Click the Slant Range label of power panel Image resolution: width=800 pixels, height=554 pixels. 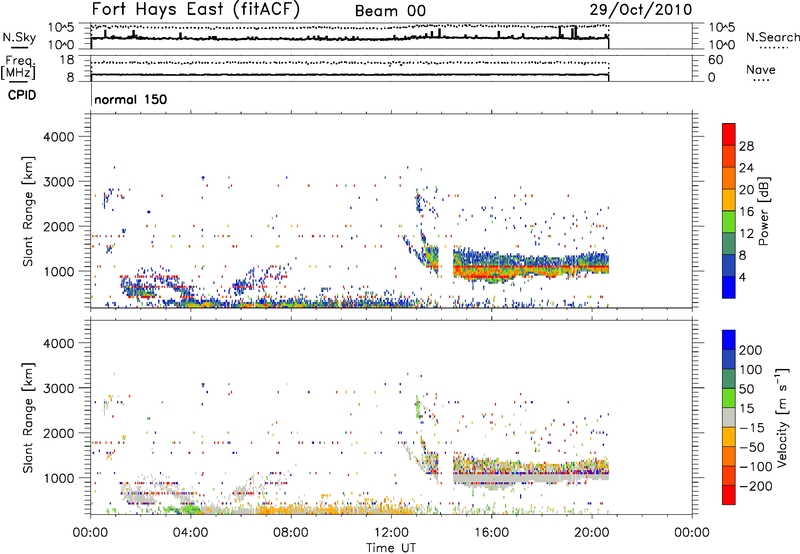point(28,211)
